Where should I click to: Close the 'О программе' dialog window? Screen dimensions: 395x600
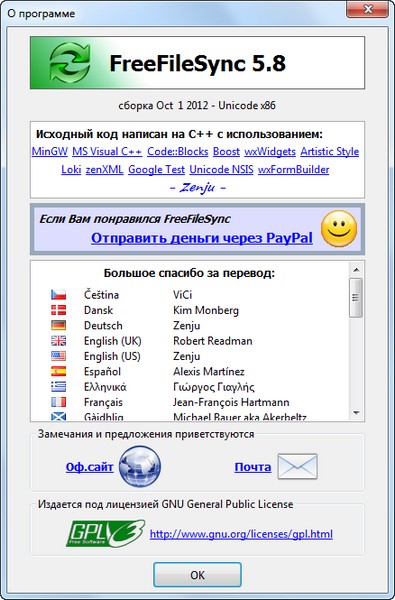(x=368, y=9)
